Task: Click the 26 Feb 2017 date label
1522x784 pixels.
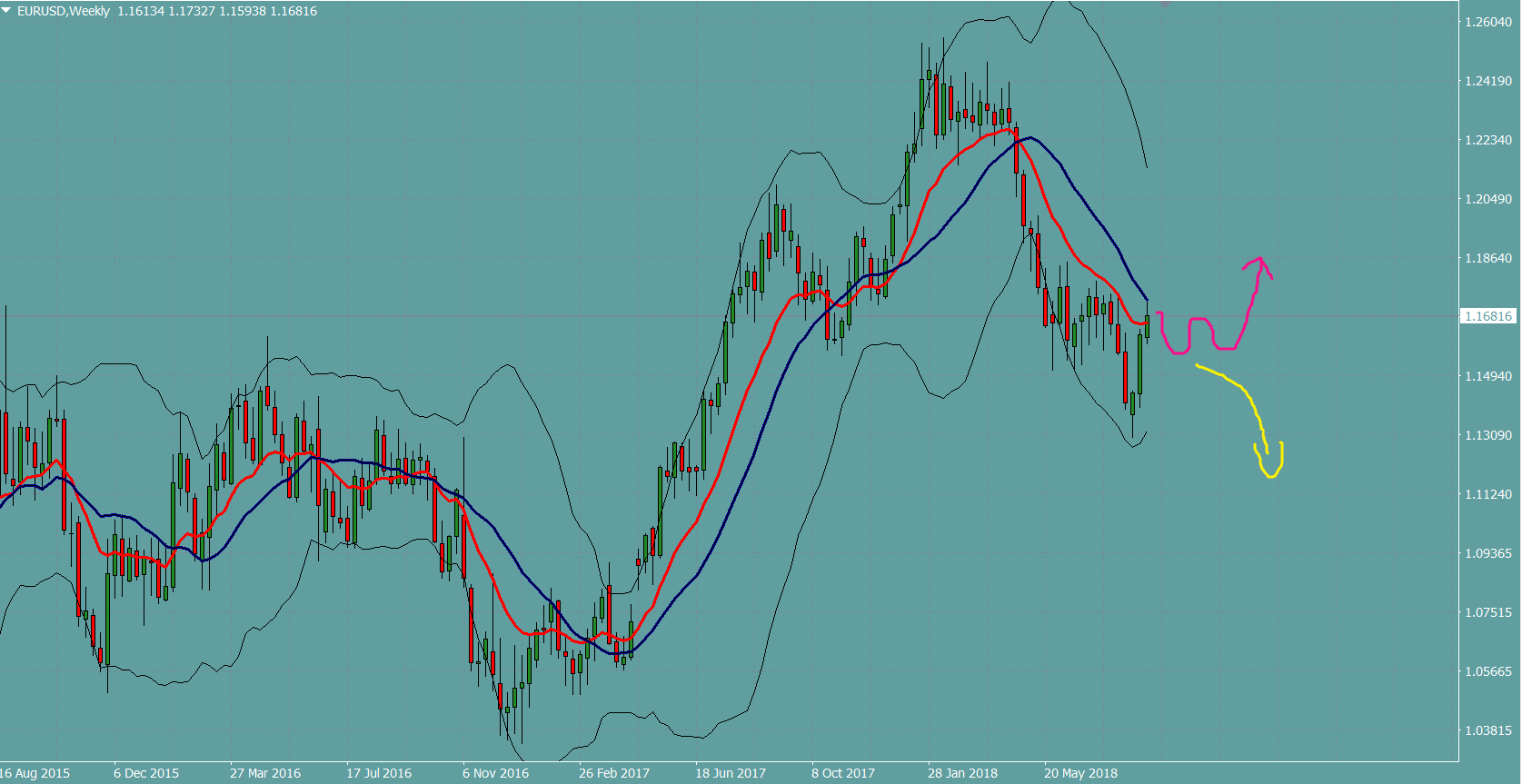Action: [614, 773]
